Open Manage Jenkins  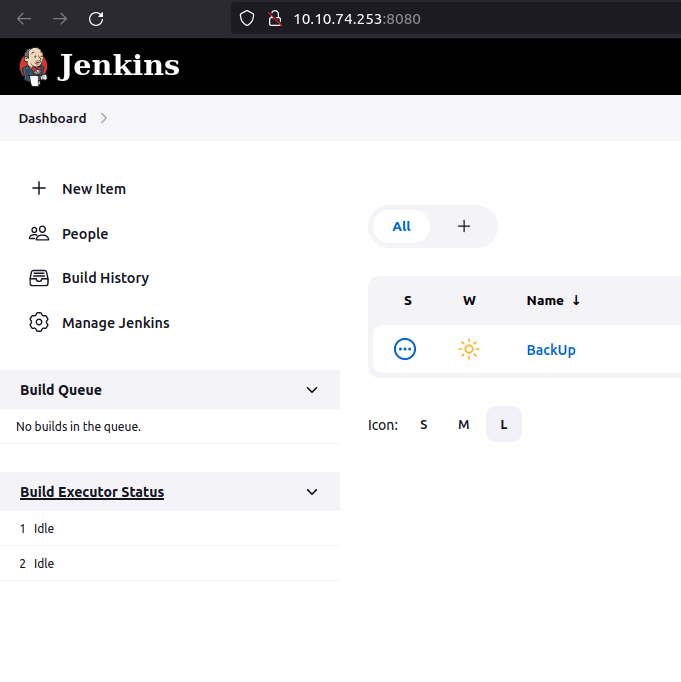click(116, 323)
